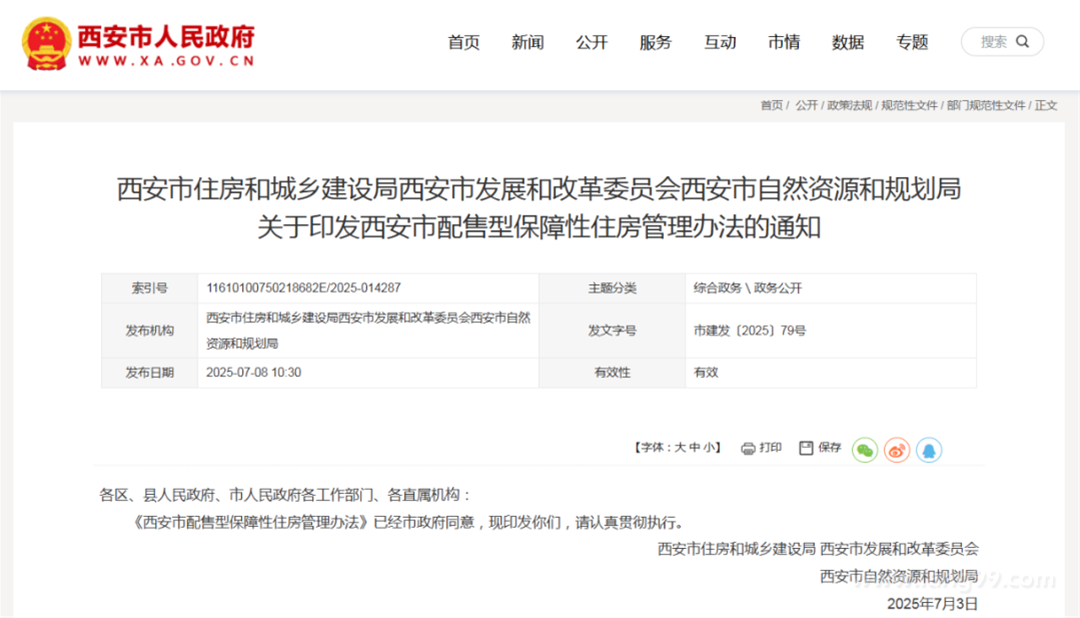Click the 索引号 label cell
Screen dimensions: 1080x618
tap(149, 288)
